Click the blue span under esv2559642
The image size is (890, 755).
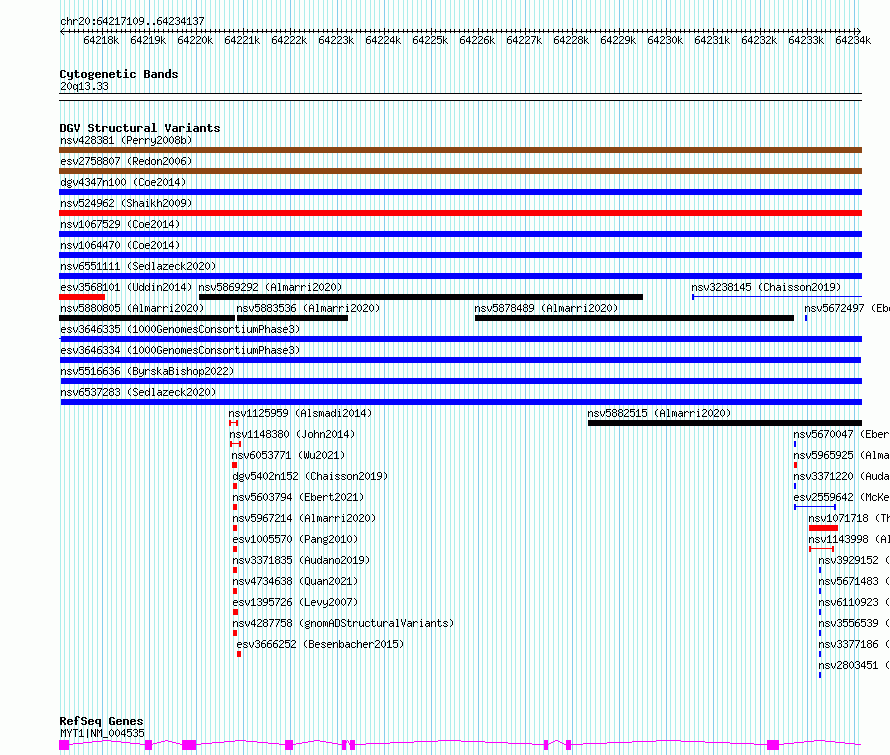click(815, 506)
